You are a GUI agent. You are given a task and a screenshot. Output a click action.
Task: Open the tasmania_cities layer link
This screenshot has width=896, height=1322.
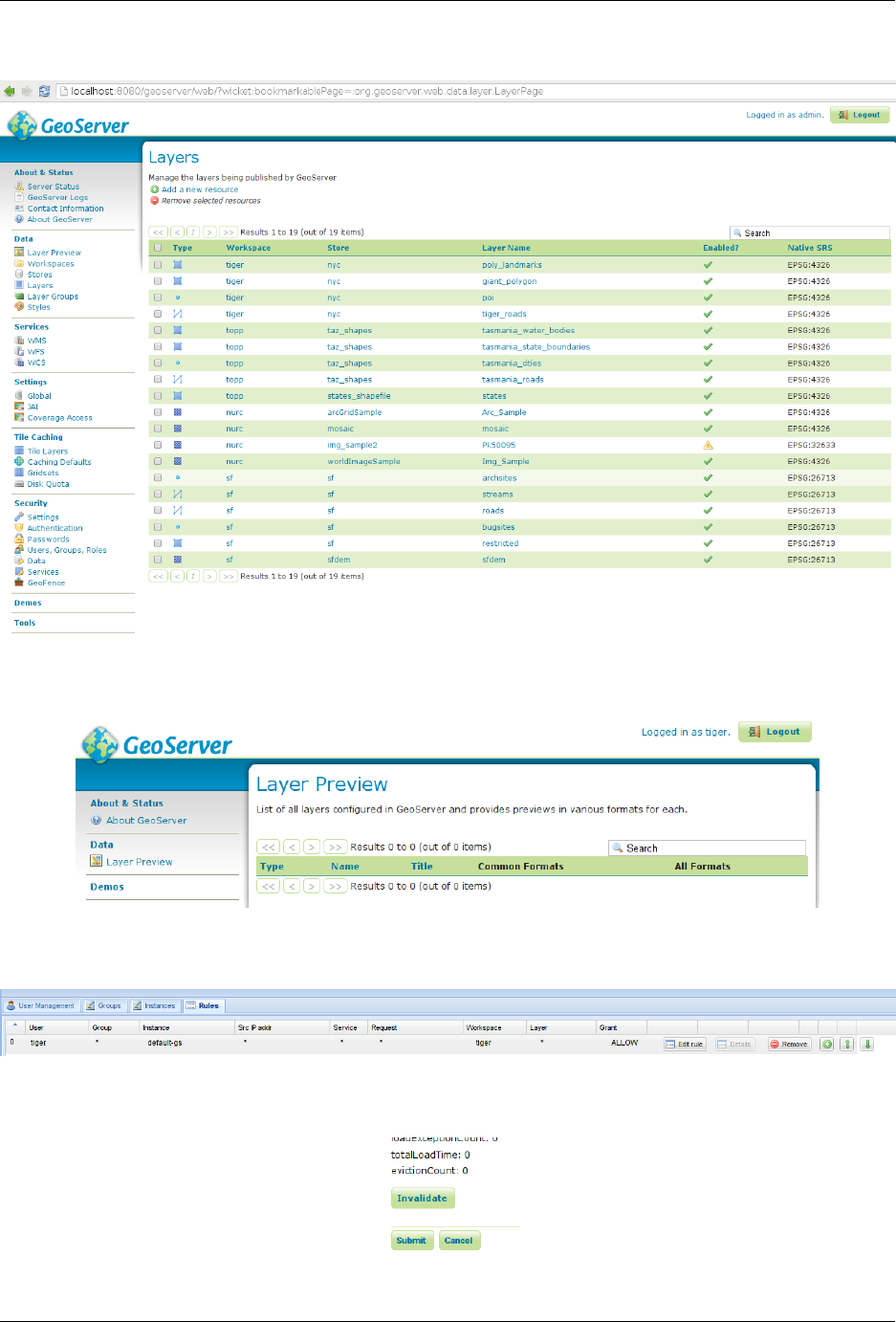(512, 364)
